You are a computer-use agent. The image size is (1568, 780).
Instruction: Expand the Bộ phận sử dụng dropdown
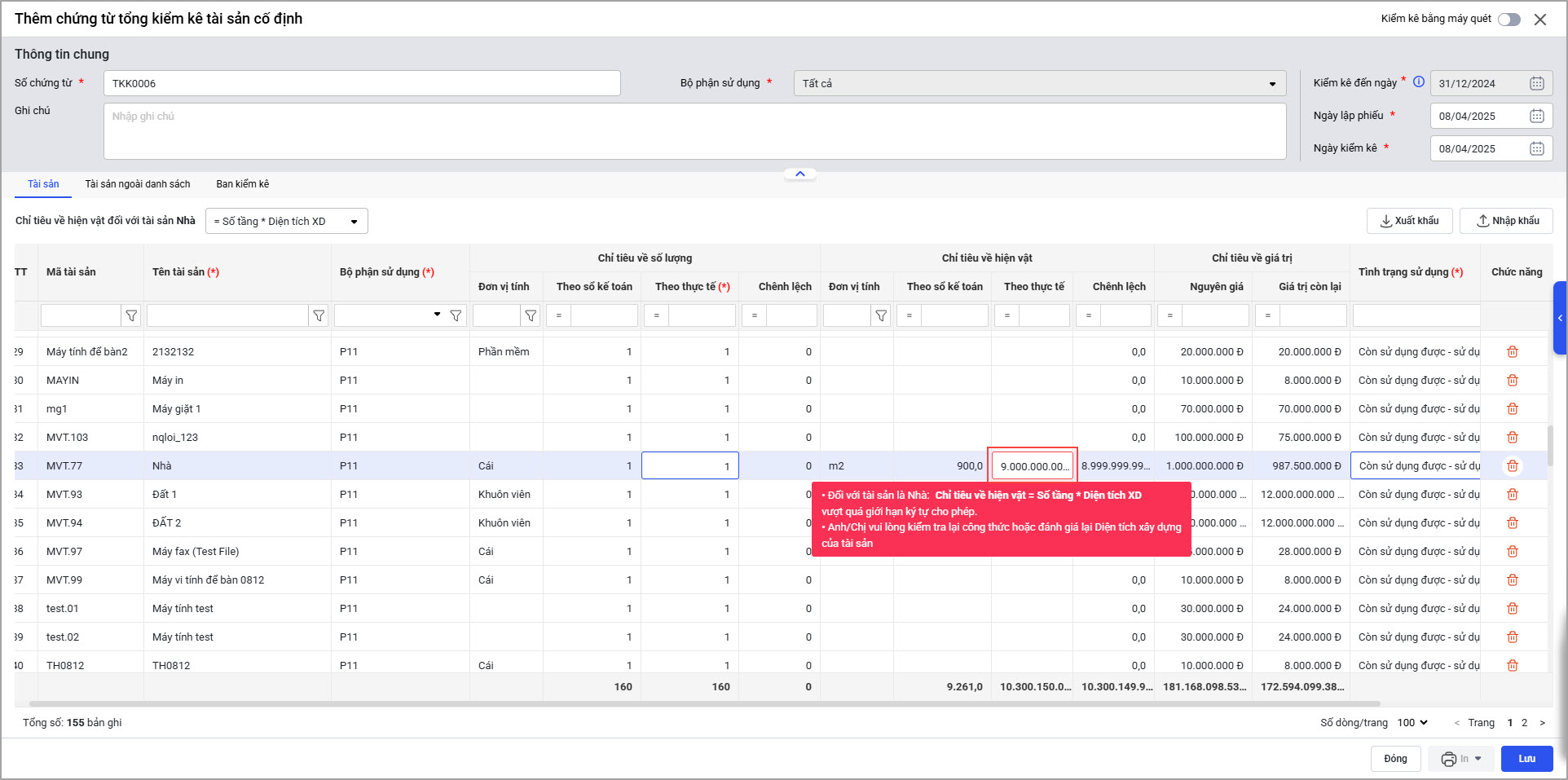[x=1272, y=84]
